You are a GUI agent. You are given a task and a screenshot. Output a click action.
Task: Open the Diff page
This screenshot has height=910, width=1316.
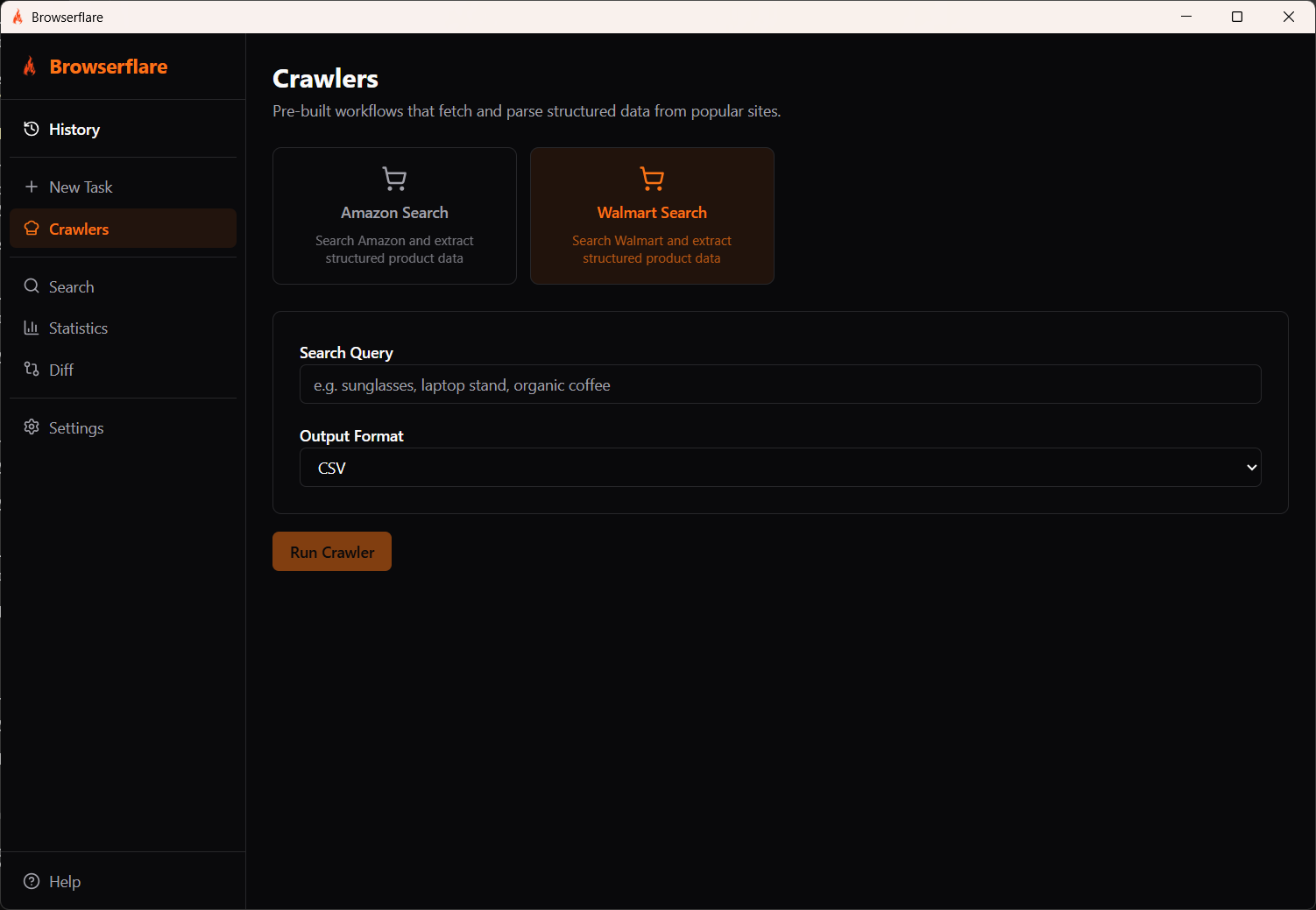pos(123,370)
